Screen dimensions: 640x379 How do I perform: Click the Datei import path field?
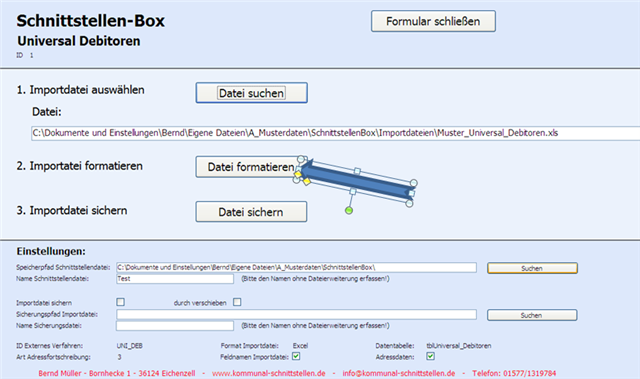tap(336, 133)
